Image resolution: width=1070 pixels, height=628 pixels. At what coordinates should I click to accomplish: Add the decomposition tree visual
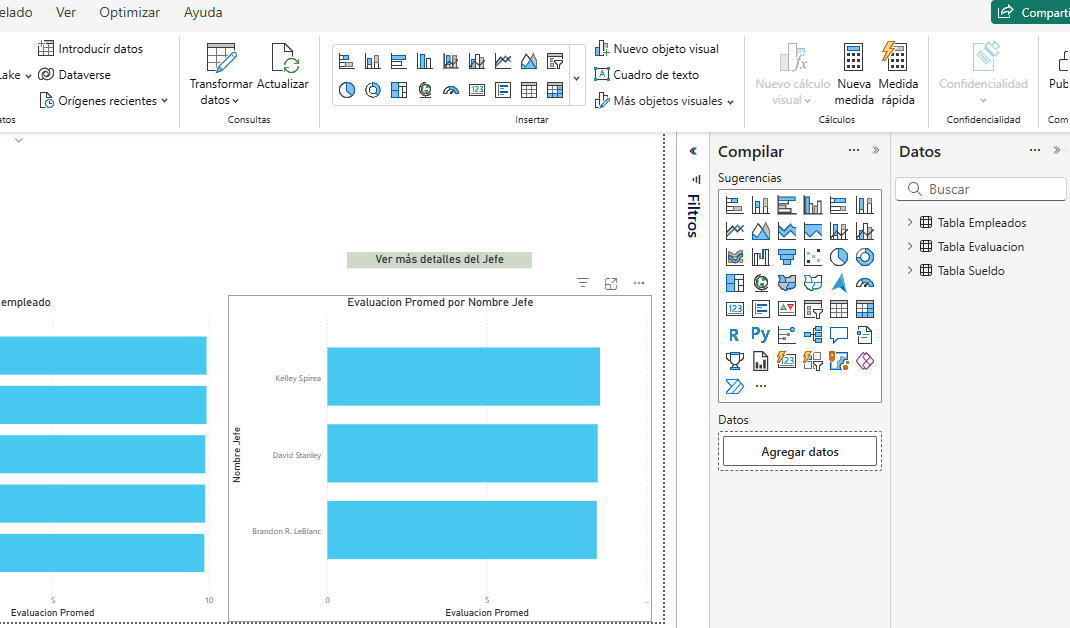(x=812, y=335)
